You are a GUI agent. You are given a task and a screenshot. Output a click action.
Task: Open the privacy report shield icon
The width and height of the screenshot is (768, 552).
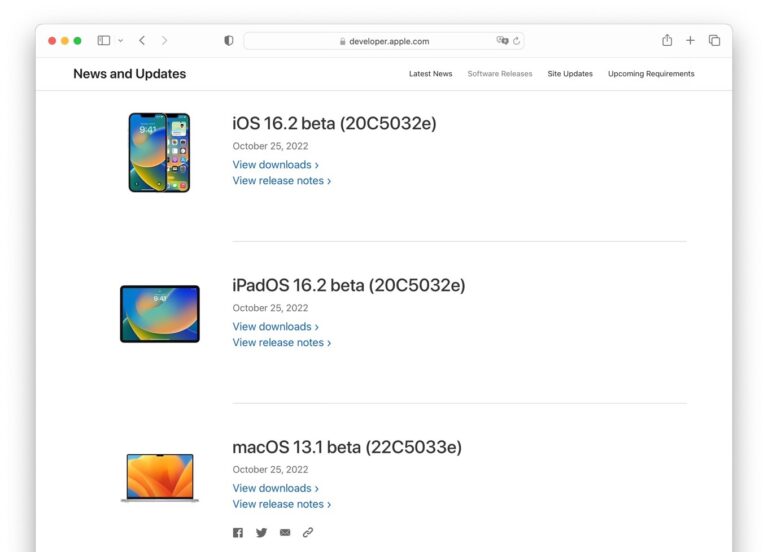tap(229, 41)
